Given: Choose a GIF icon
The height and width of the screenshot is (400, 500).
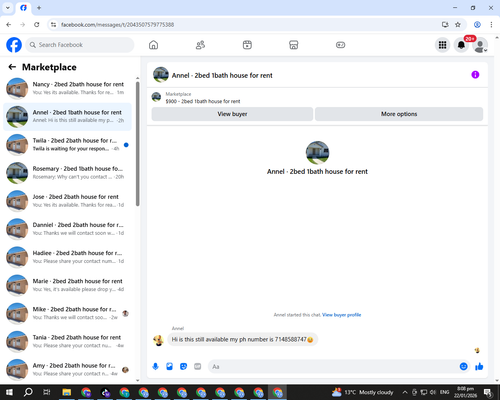Looking at the screenshot, I should click(x=198, y=367).
